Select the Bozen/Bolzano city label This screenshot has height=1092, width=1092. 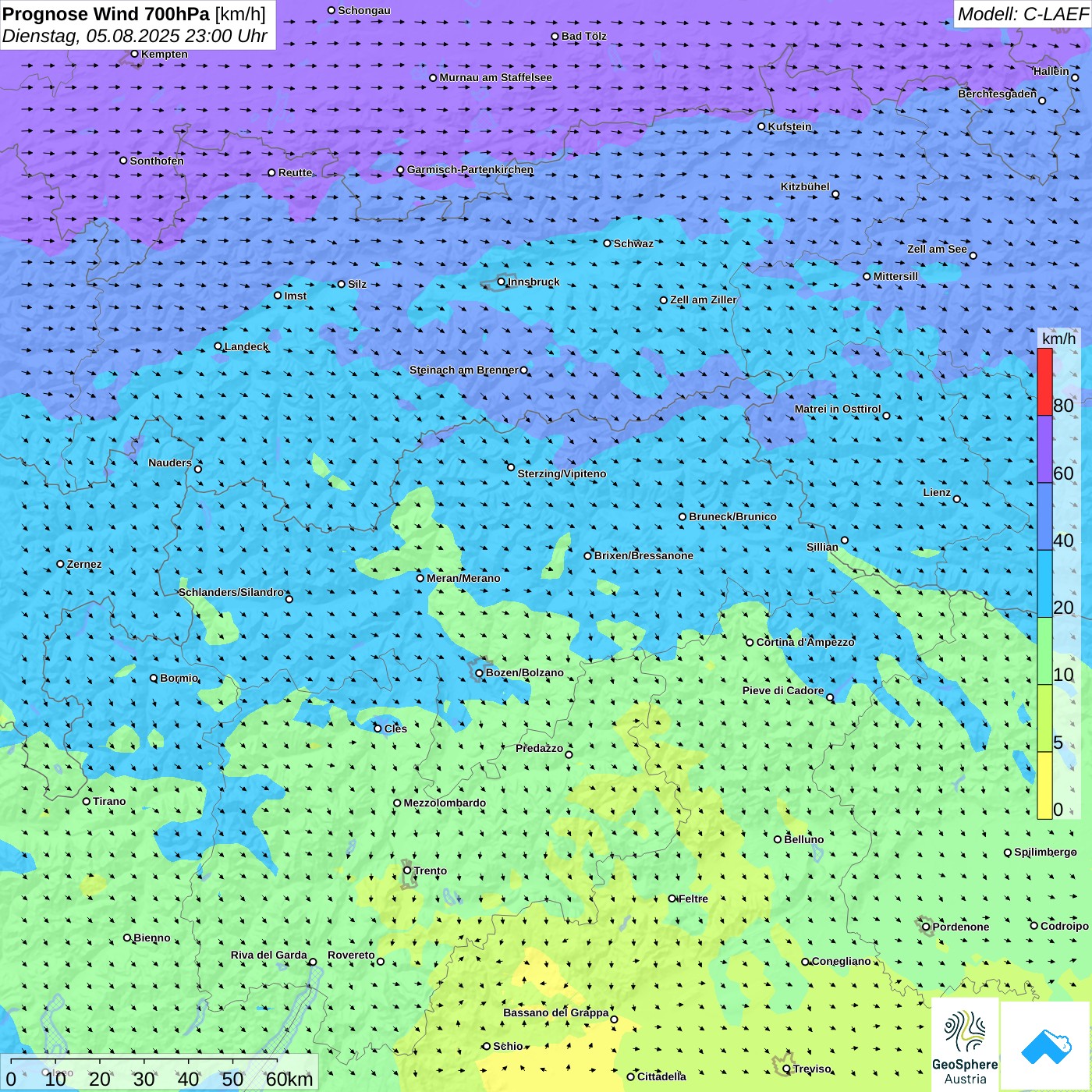point(524,672)
